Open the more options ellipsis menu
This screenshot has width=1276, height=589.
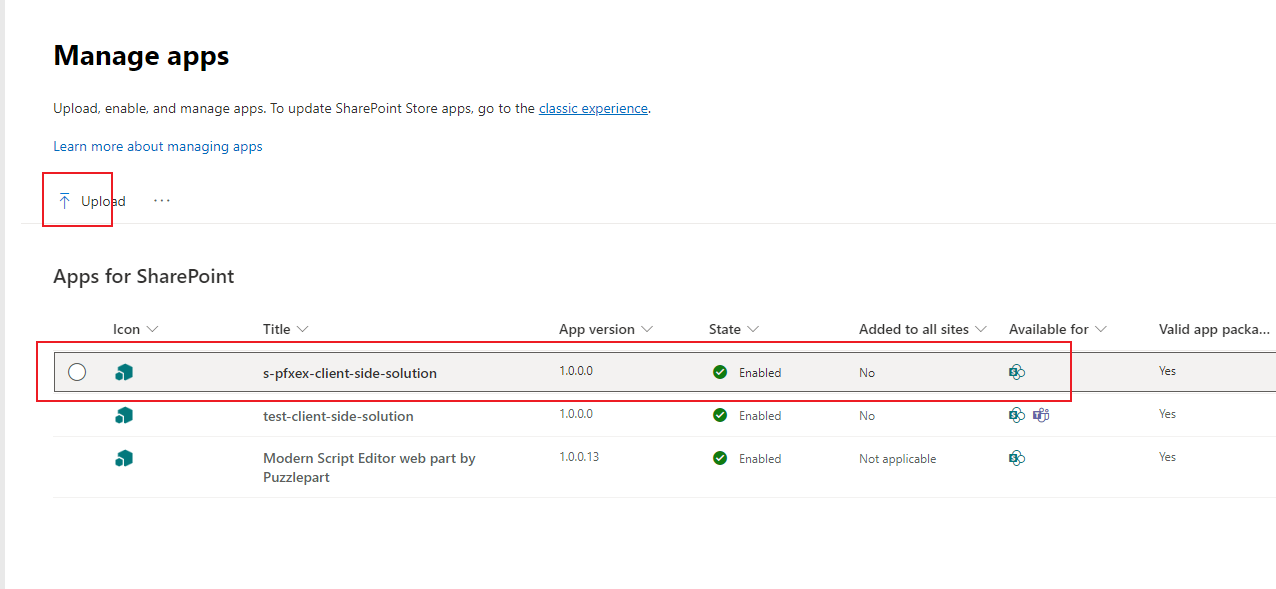162,201
